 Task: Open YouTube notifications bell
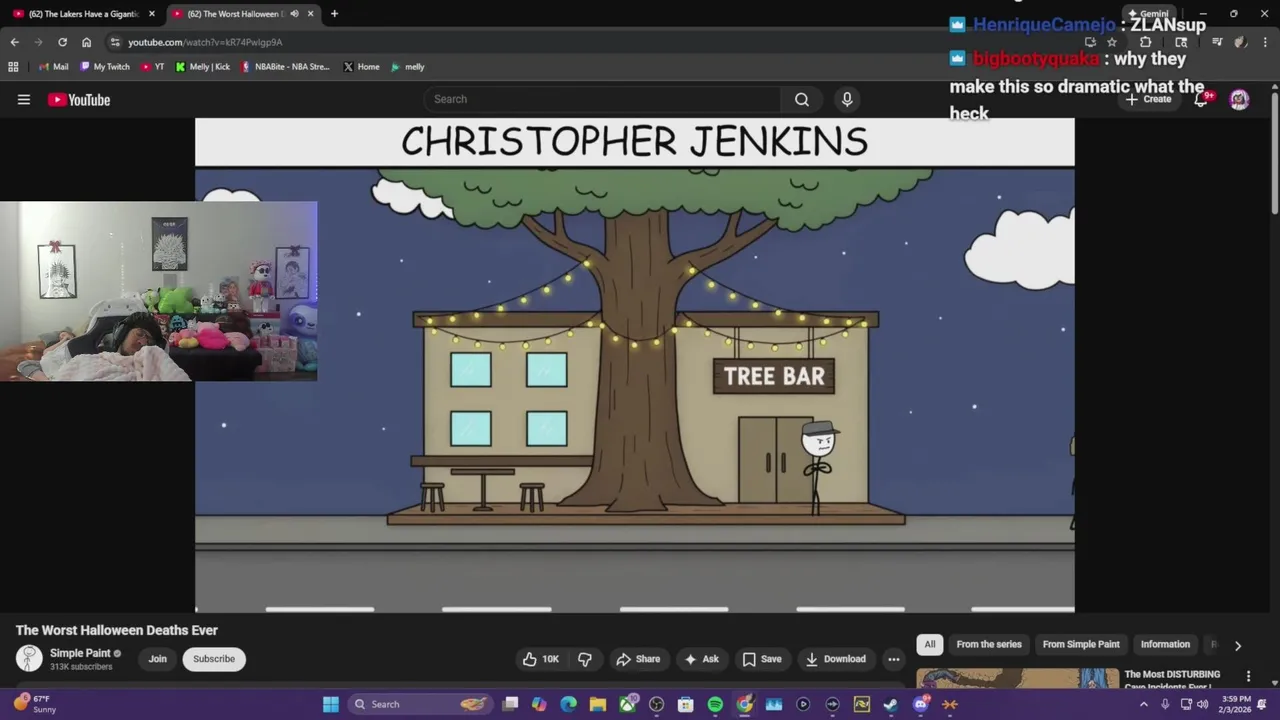(x=1201, y=99)
